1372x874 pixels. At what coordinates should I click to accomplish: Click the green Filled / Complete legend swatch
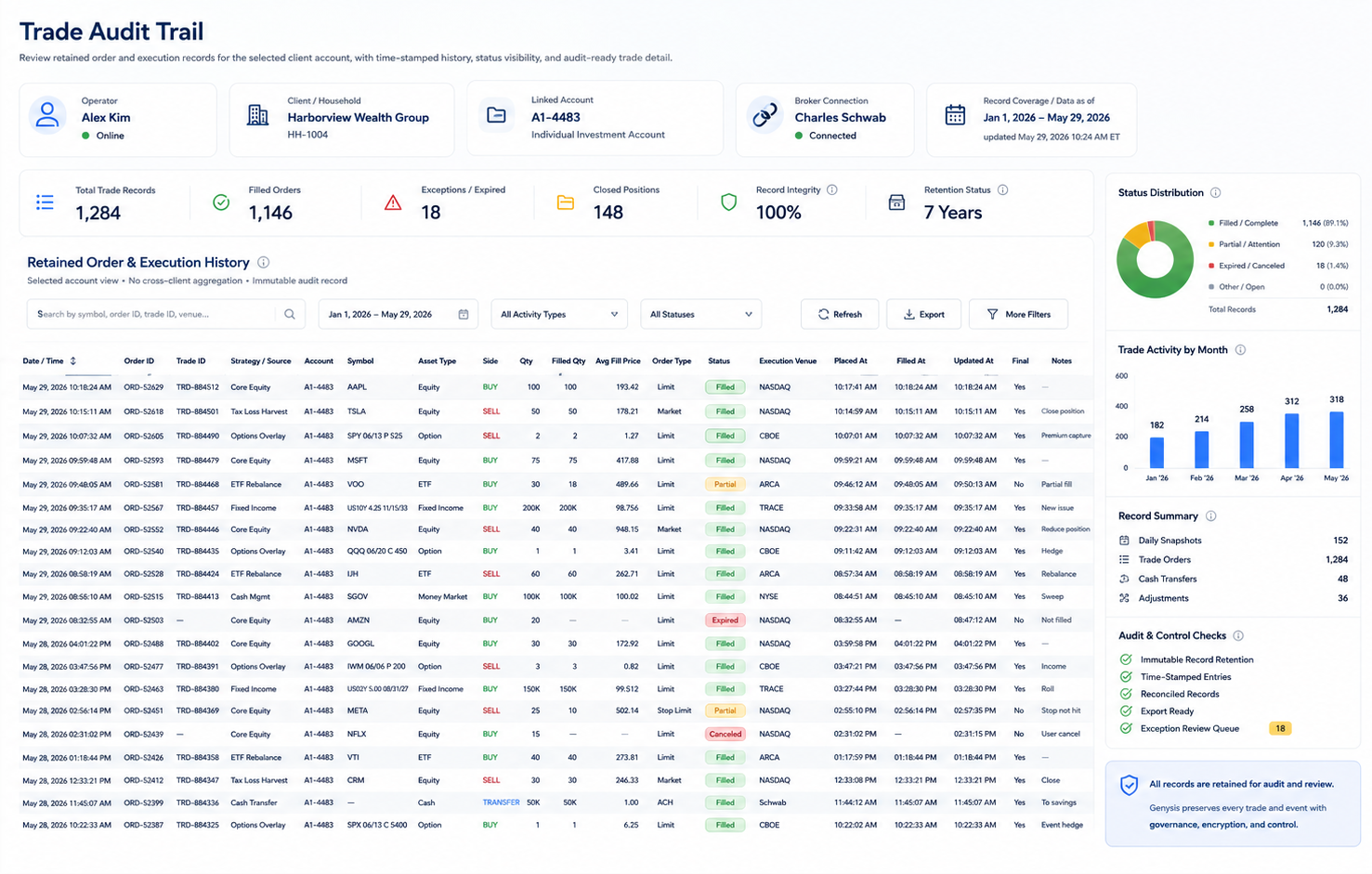tap(1211, 223)
